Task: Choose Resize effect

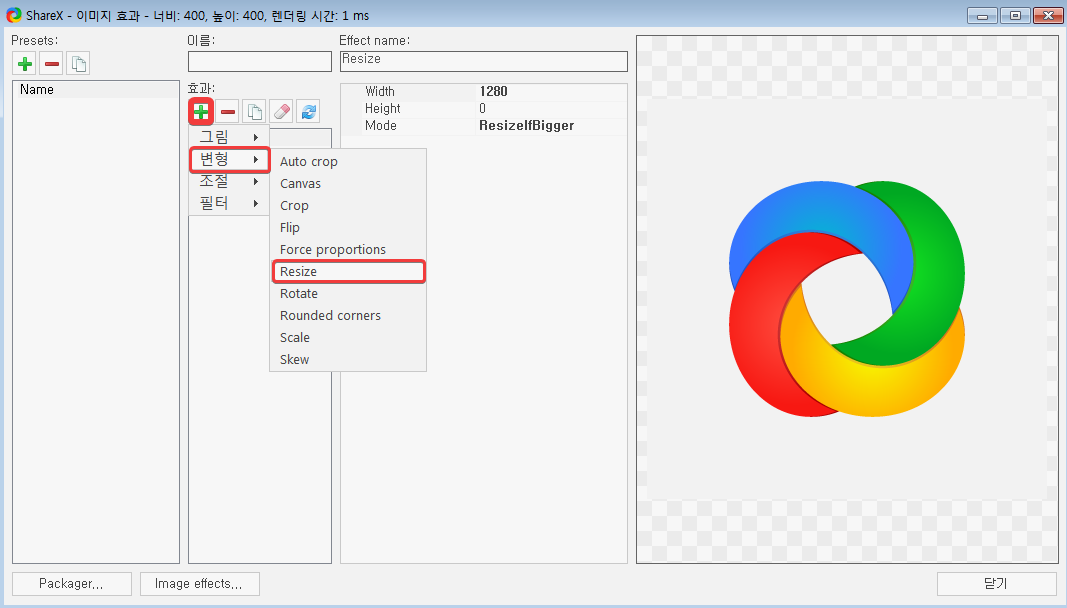Action: coord(348,272)
